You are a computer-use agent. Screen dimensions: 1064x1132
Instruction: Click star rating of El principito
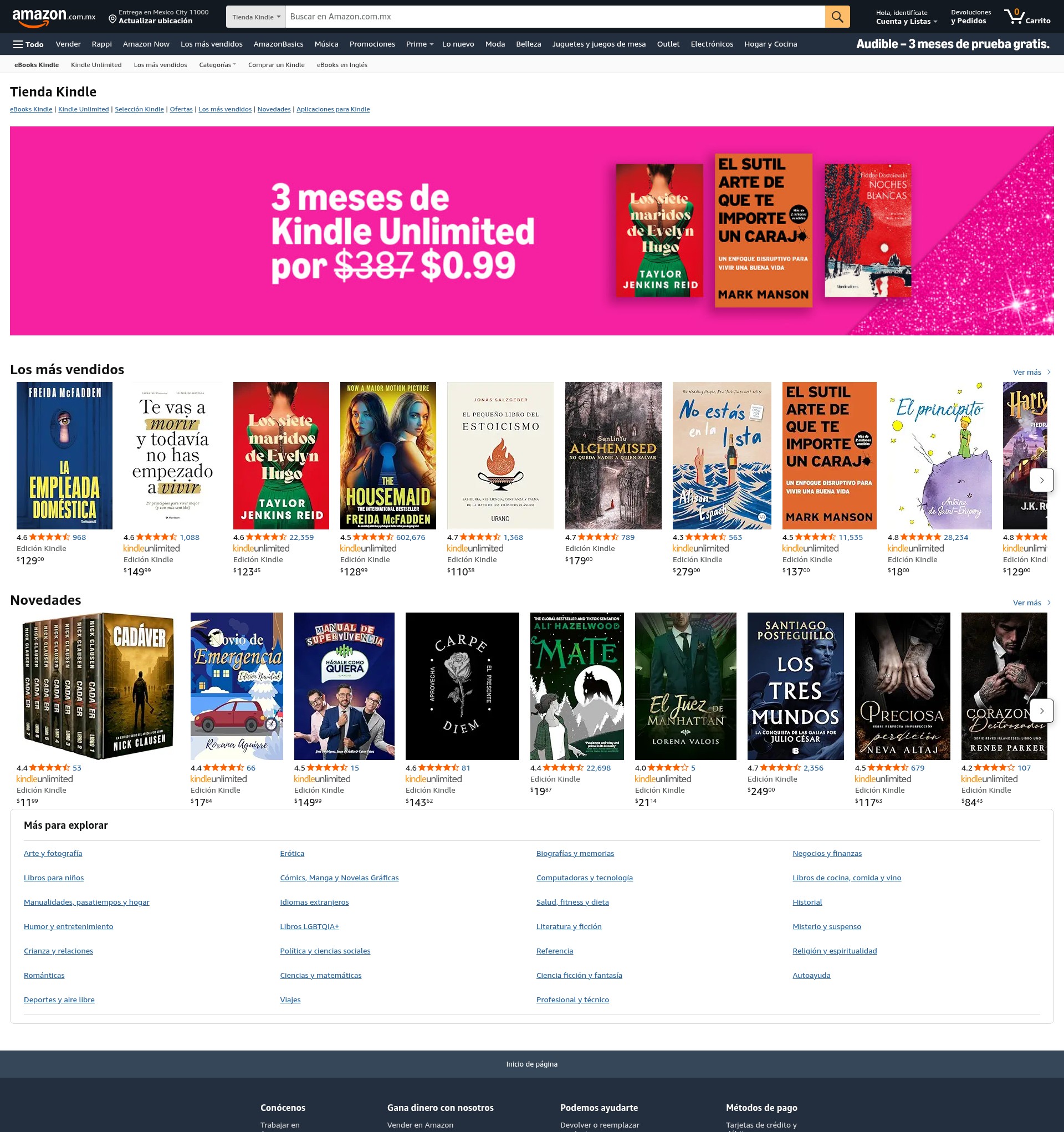[920, 537]
